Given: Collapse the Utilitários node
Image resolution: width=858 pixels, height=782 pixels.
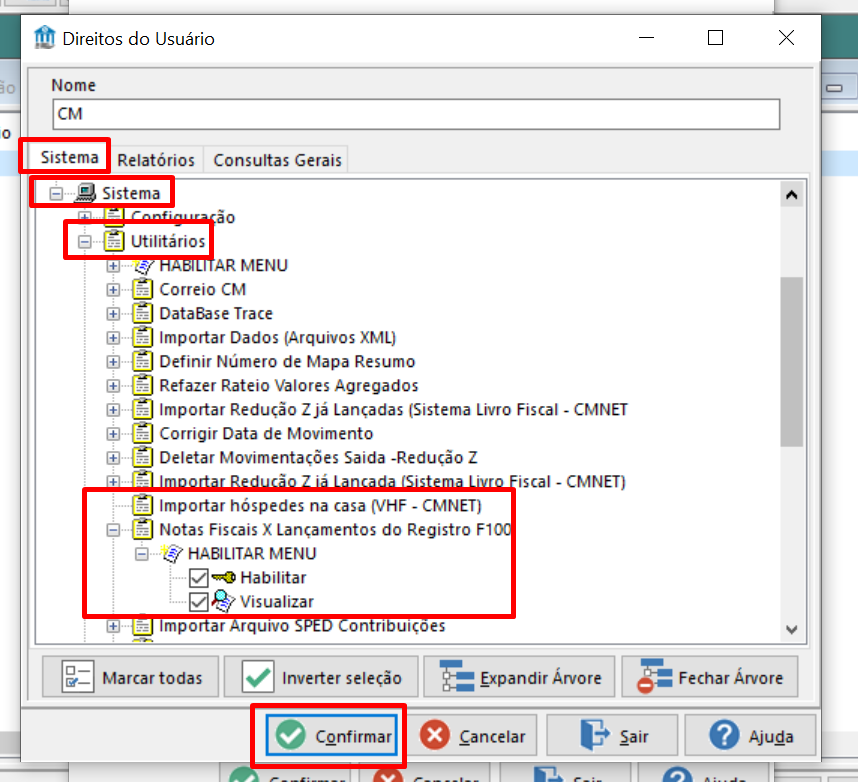Looking at the screenshot, I should [x=84, y=241].
